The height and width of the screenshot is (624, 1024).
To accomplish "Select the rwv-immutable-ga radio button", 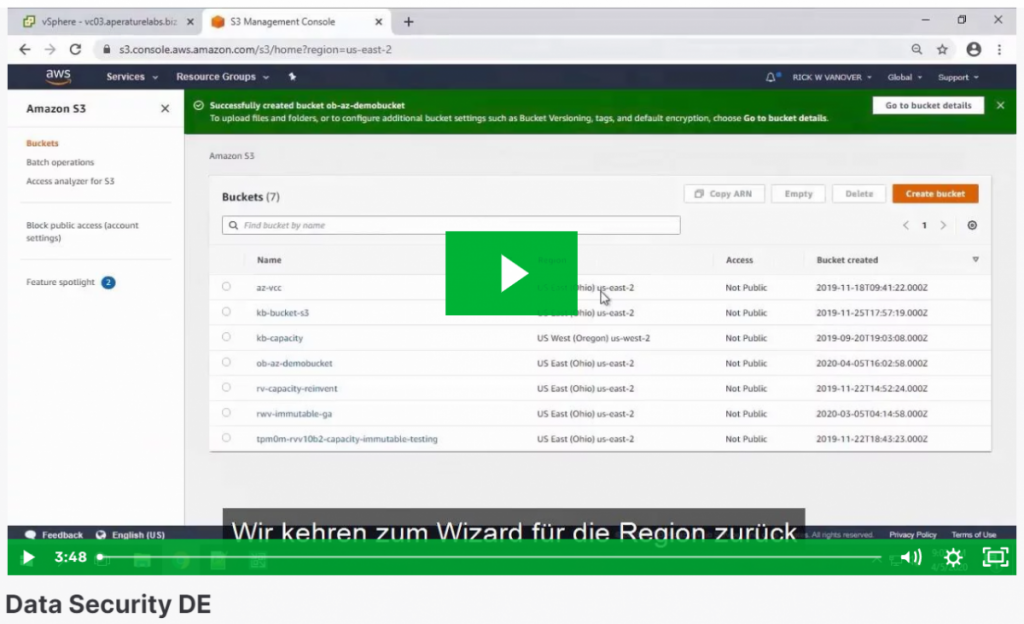I will tap(226, 413).
